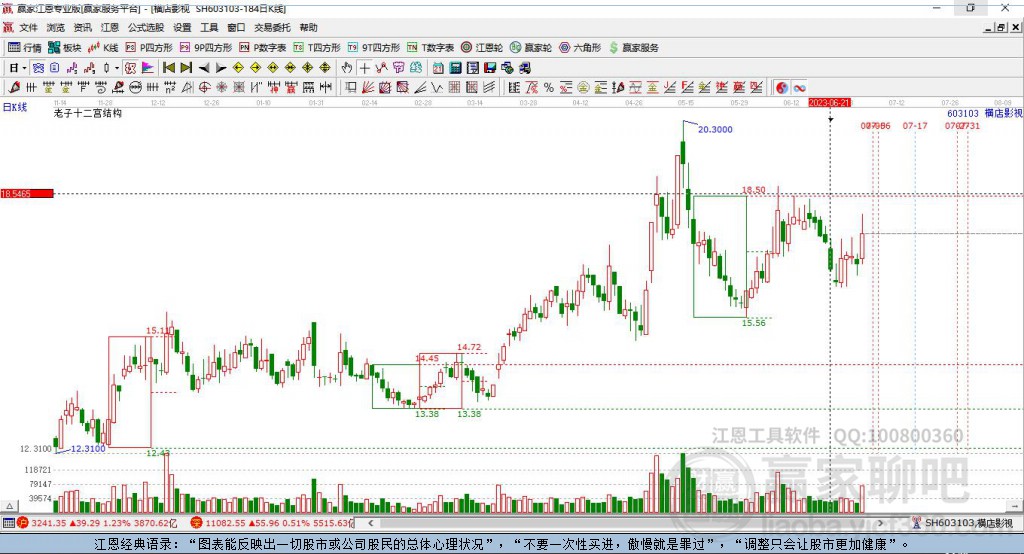Open the T数字表 time number table
1024x554 pixels.
point(430,48)
